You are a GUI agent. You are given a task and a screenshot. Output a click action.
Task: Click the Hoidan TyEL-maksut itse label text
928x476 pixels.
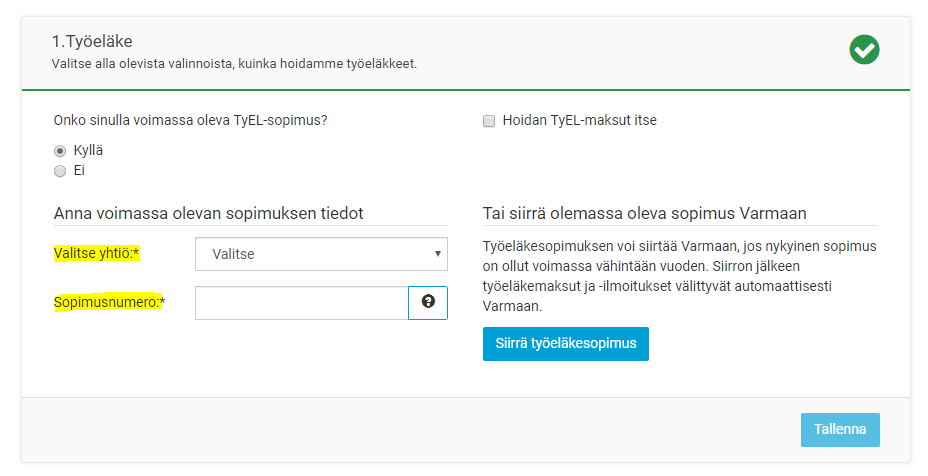click(579, 120)
